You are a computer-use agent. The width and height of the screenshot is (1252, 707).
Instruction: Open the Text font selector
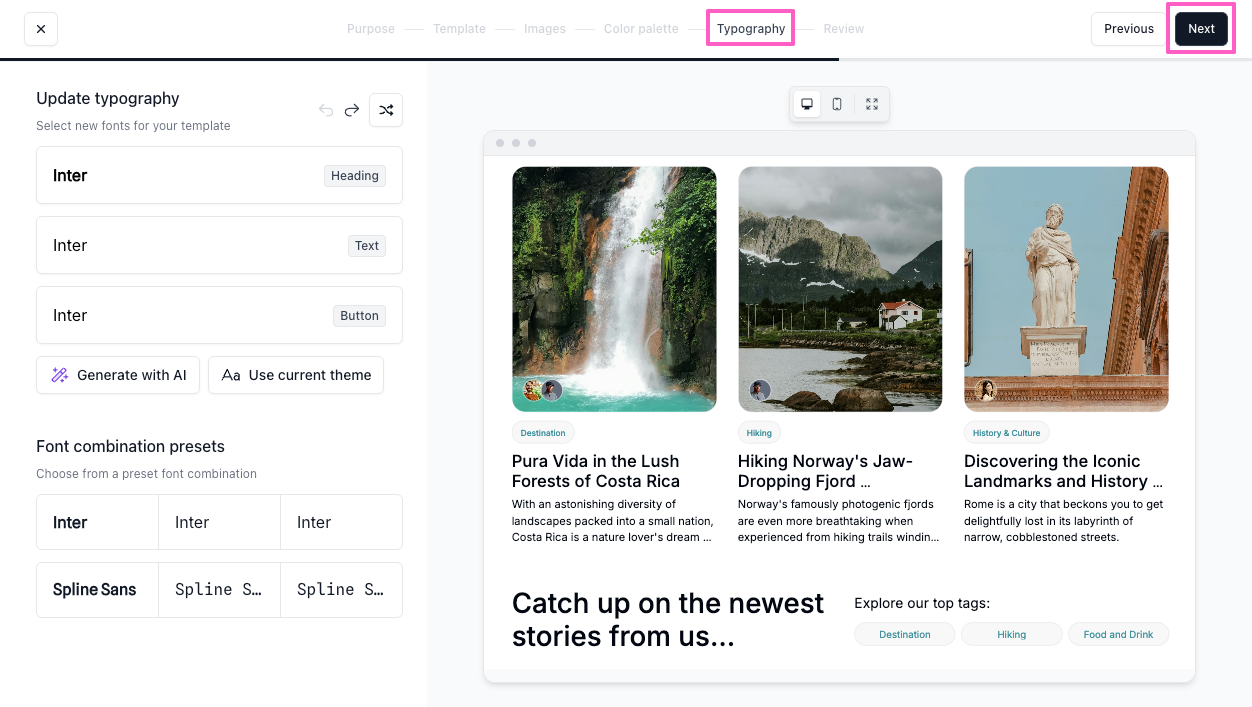pos(219,245)
